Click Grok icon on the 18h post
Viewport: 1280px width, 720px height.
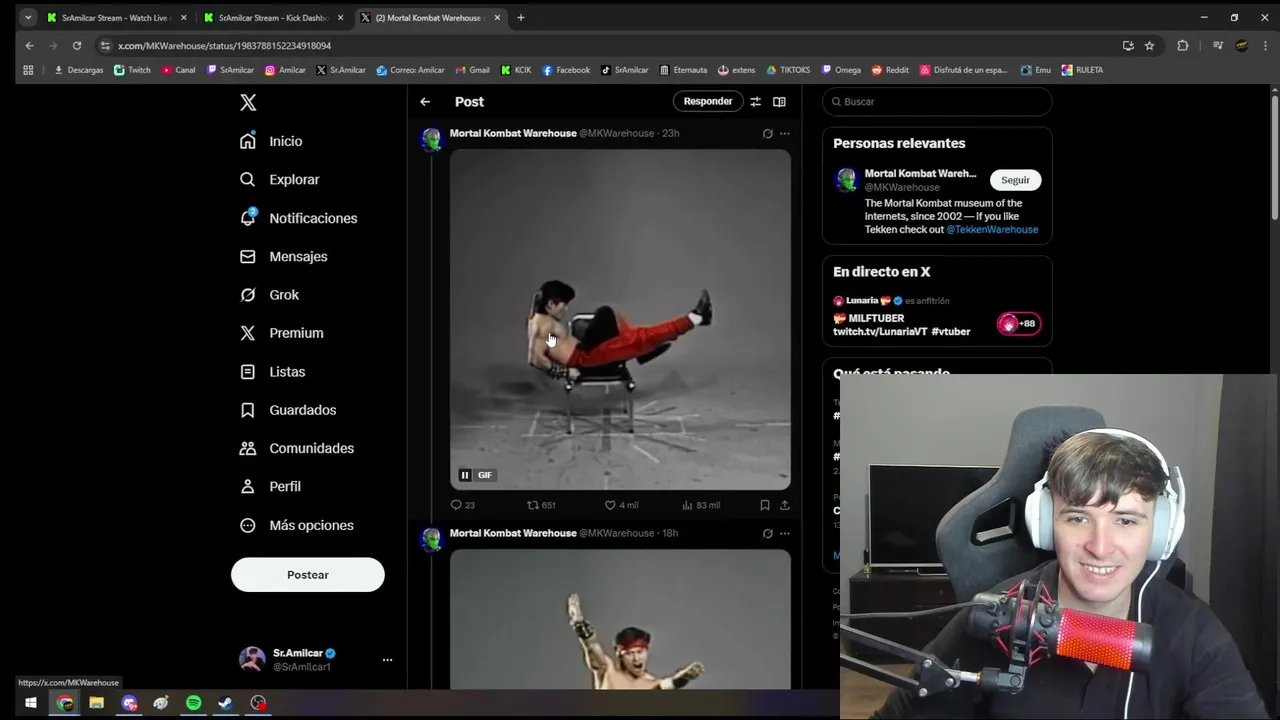pyautogui.click(x=768, y=533)
